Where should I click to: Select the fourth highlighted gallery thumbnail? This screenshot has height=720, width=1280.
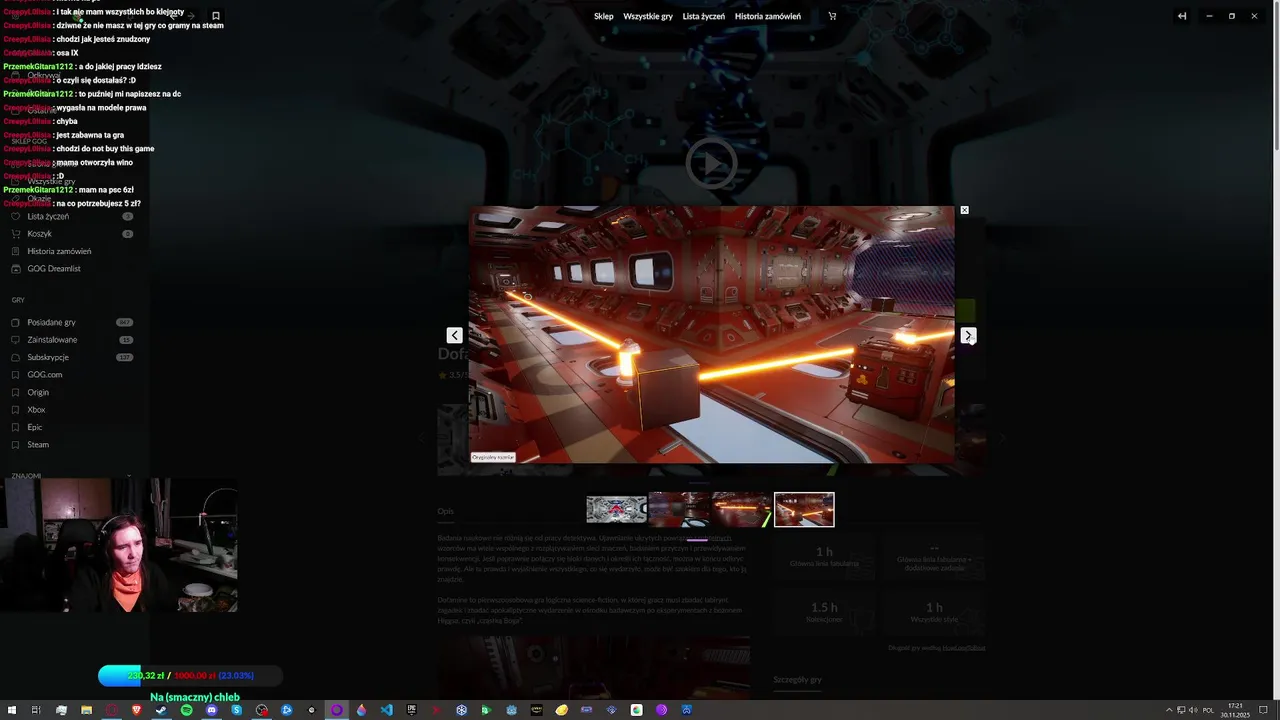coord(804,509)
